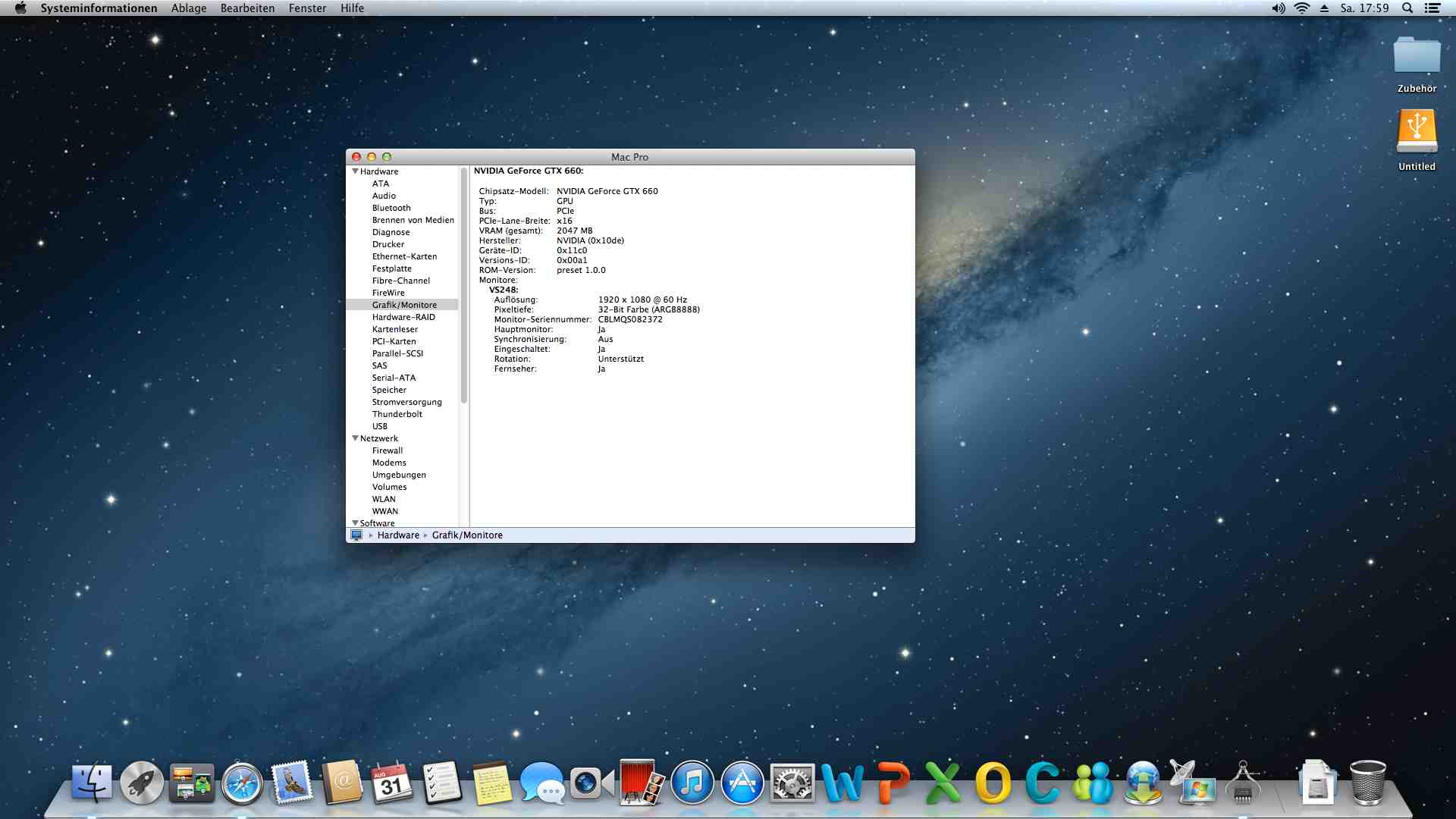Collapse the Software section triangle
The width and height of the screenshot is (1456, 819).
[x=355, y=522]
